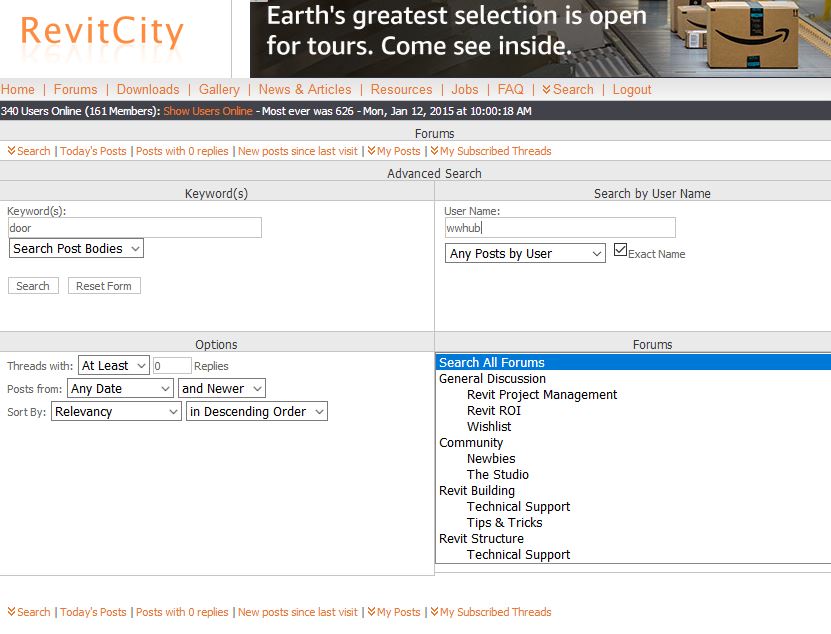Image resolution: width=831 pixels, height=634 pixels.
Task: Select Revit ROI forum
Action: (633, 410)
